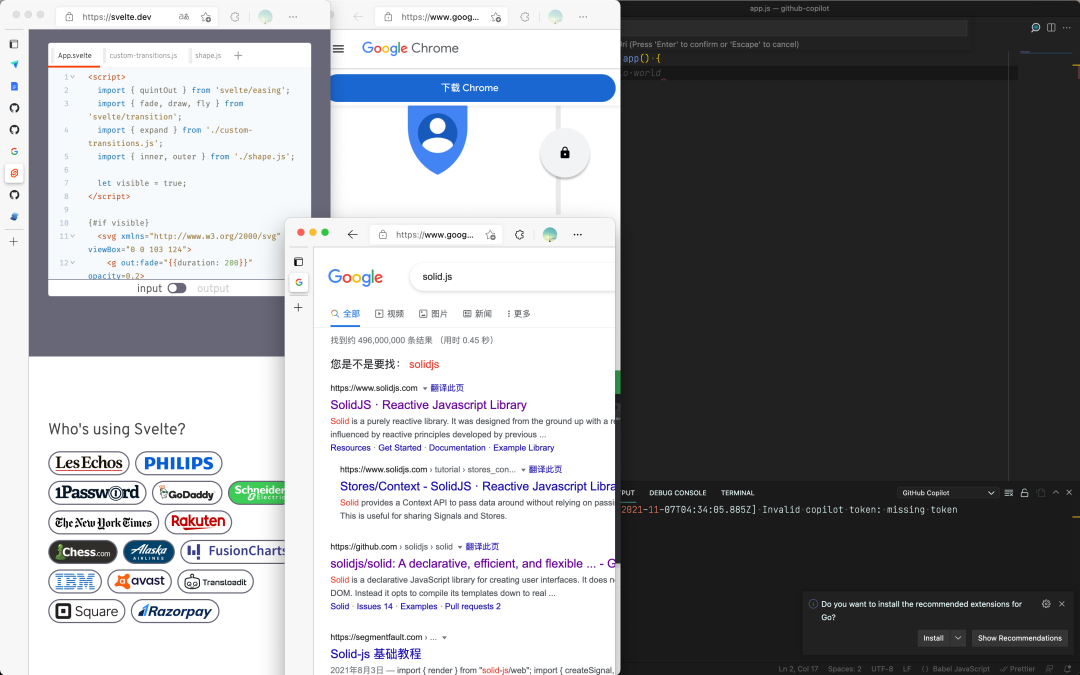Clear the output panel in VS Code
The width and height of the screenshot is (1080, 675).
tap(1009, 492)
